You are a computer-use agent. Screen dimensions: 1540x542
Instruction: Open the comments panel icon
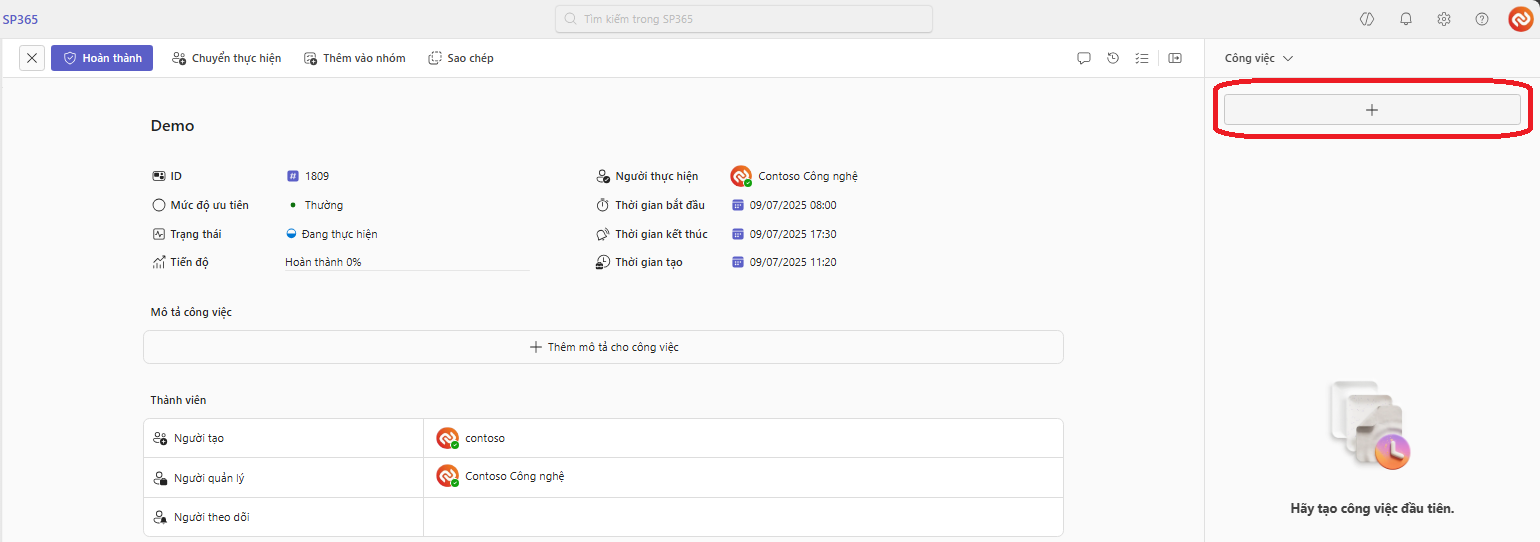[1083, 58]
